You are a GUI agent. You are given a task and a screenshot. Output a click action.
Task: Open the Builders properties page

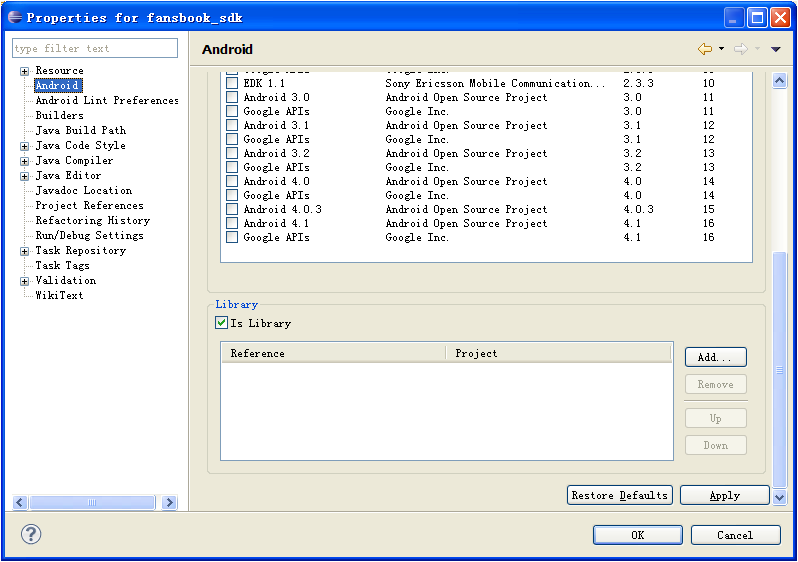click(x=60, y=116)
